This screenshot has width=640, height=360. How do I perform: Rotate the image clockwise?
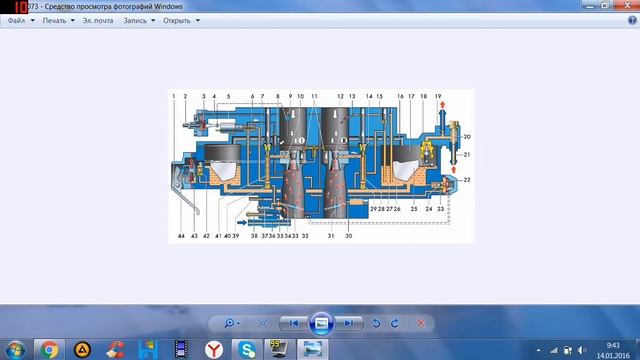(395, 323)
